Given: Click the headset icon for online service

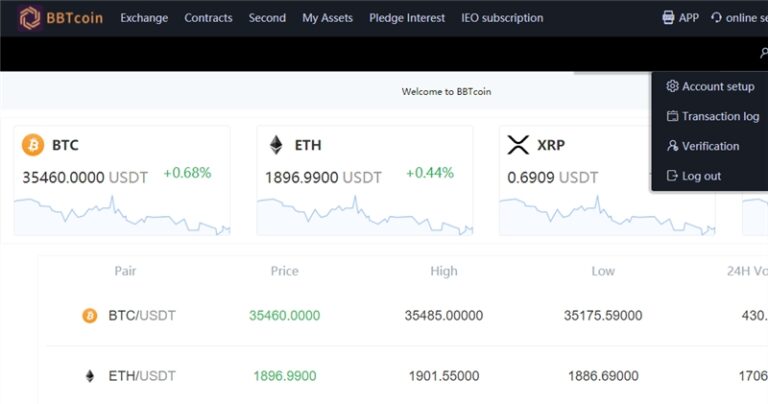Looking at the screenshot, I should 716,18.
